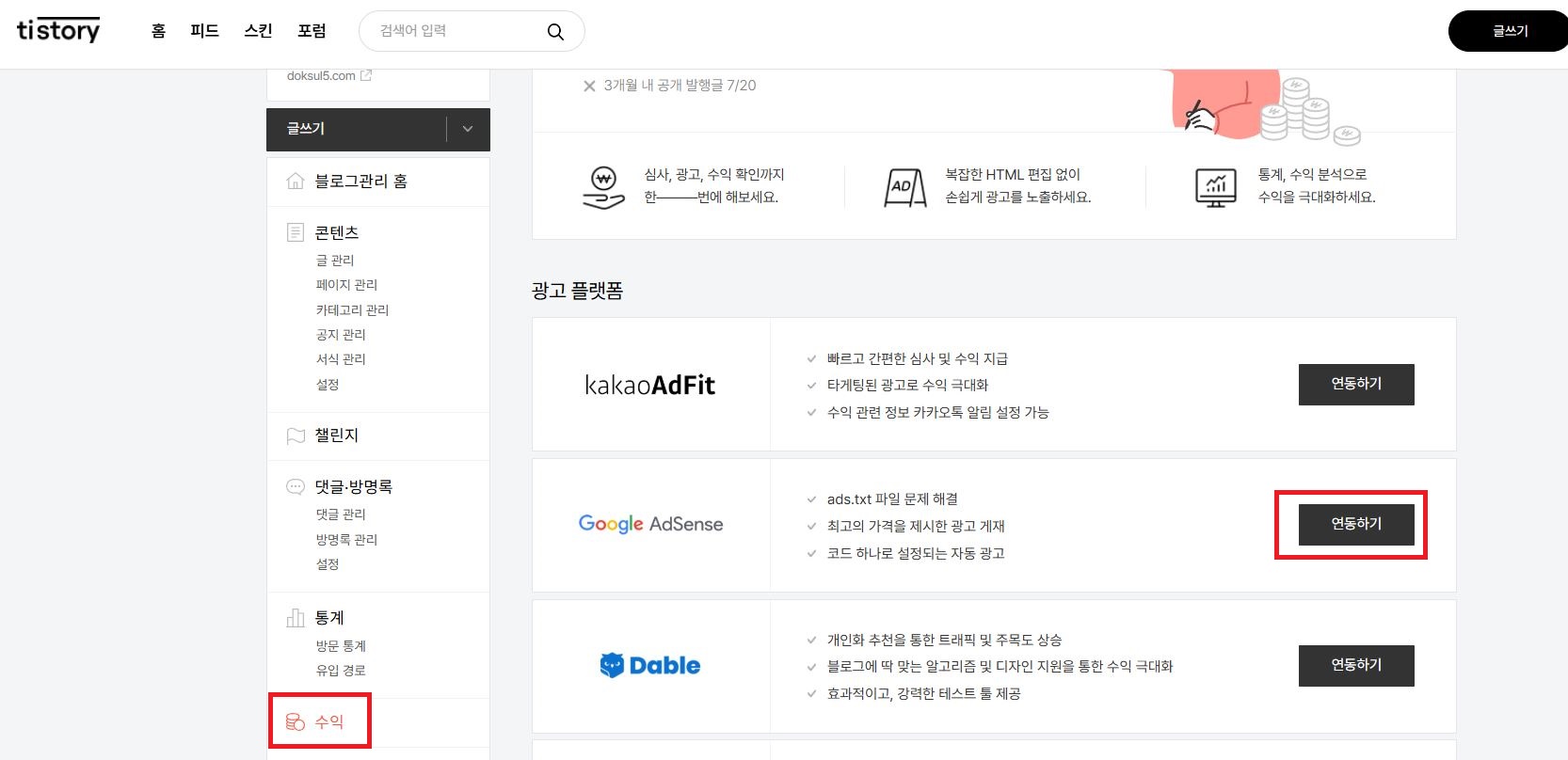
Task: Click the 콘텐츠 document icon
Action: [296, 232]
